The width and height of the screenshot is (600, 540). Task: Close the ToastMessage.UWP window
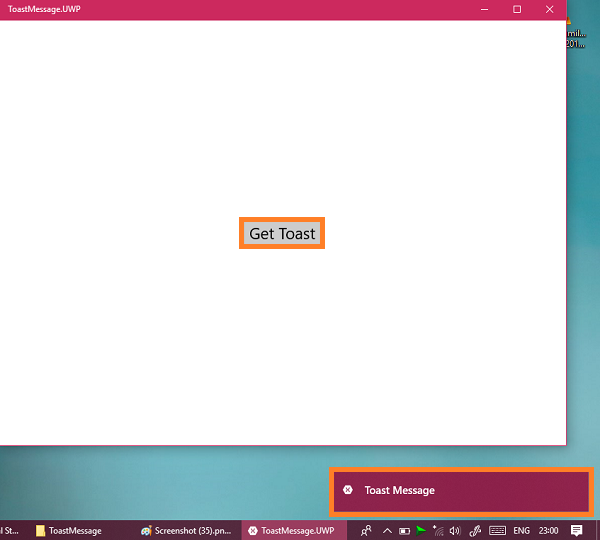coord(549,9)
